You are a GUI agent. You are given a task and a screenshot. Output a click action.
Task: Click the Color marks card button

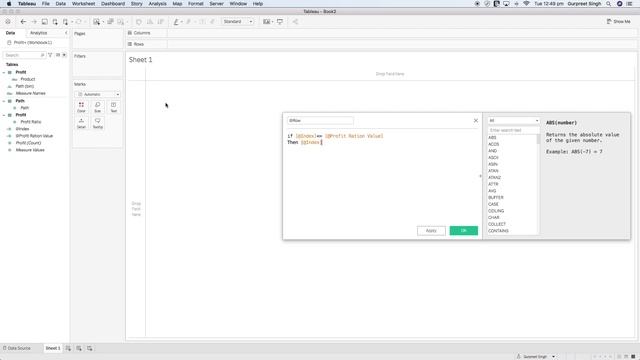81,107
